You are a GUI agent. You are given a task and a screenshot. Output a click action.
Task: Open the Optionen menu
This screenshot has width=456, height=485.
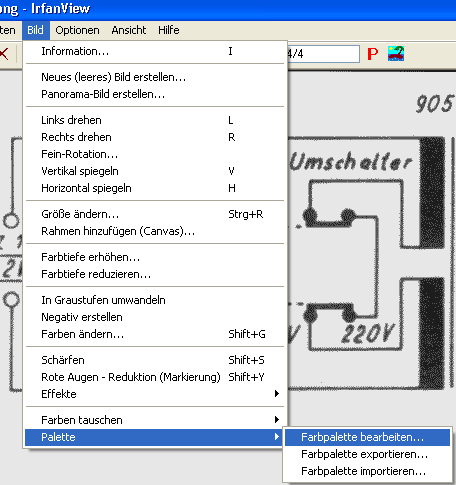[77, 30]
